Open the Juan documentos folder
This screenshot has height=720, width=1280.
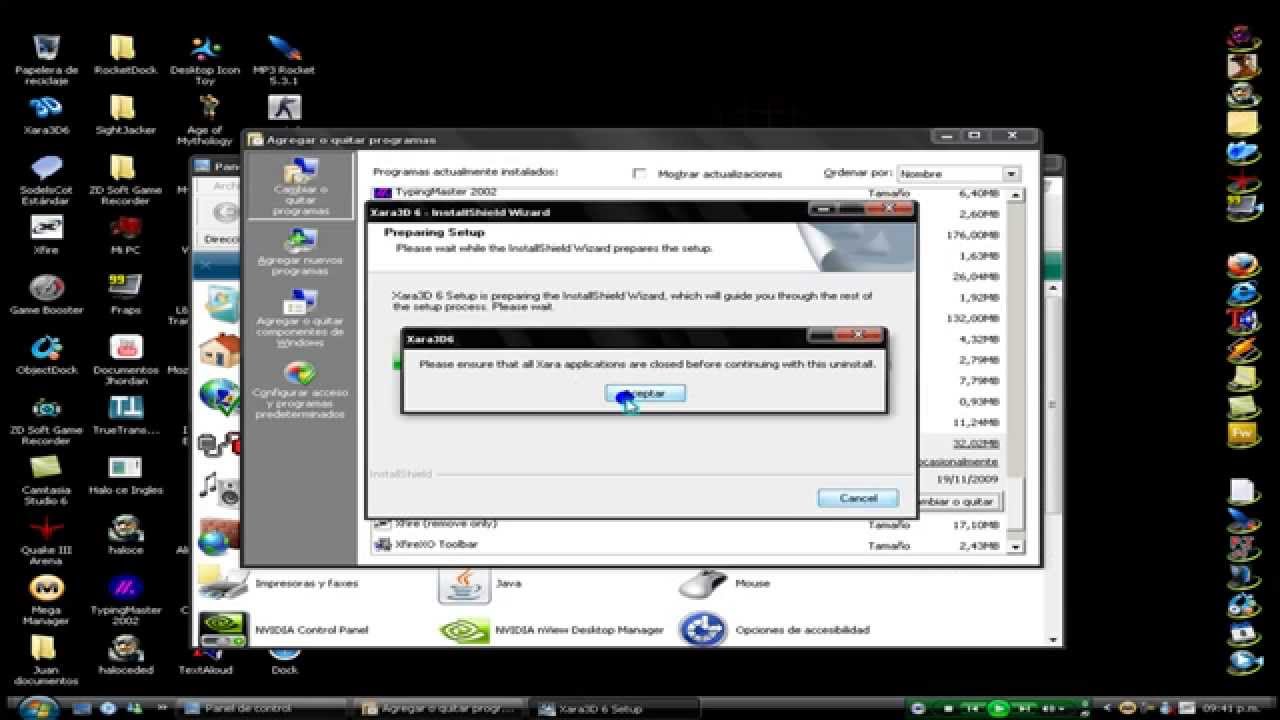coord(46,660)
